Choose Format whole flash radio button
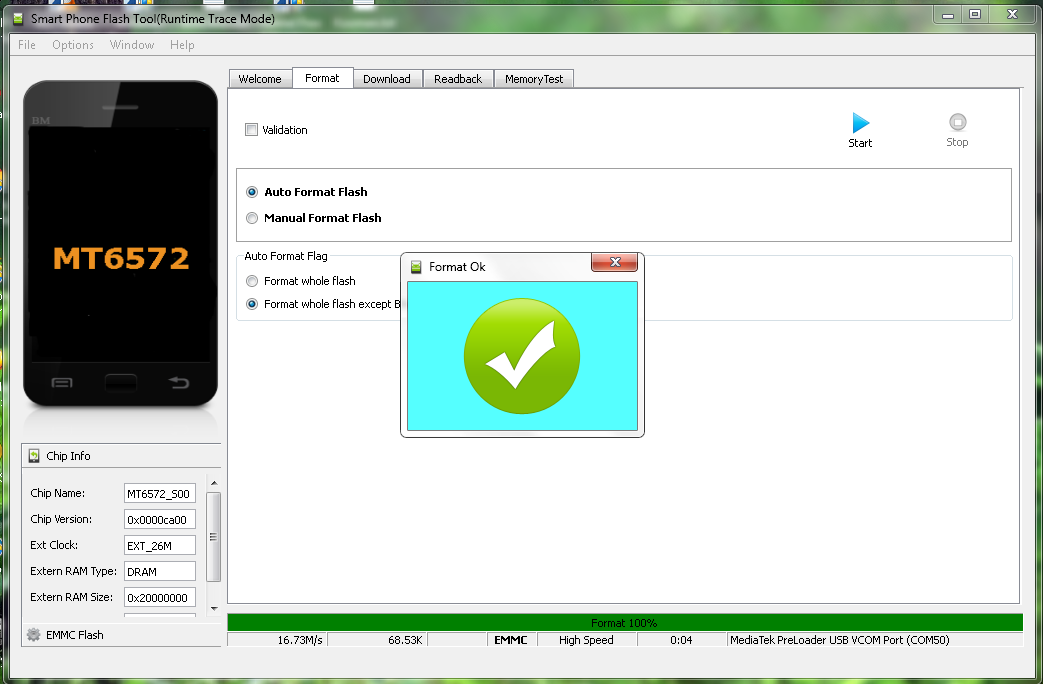Viewport: 1043px width, 684px height. click(252, 281)
